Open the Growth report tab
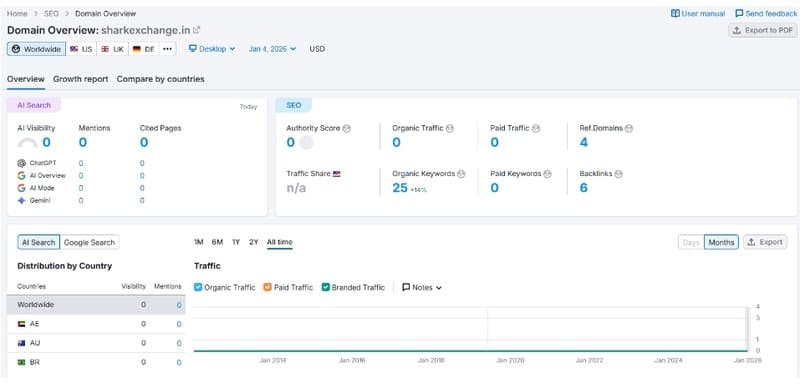 [x=81, y=79]
